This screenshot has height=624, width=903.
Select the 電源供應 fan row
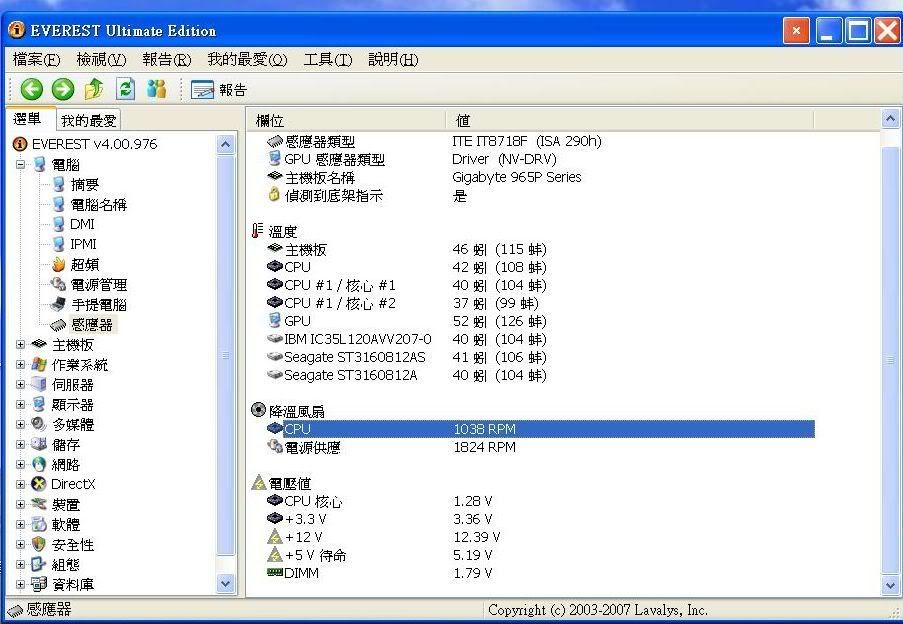point(541,447)
